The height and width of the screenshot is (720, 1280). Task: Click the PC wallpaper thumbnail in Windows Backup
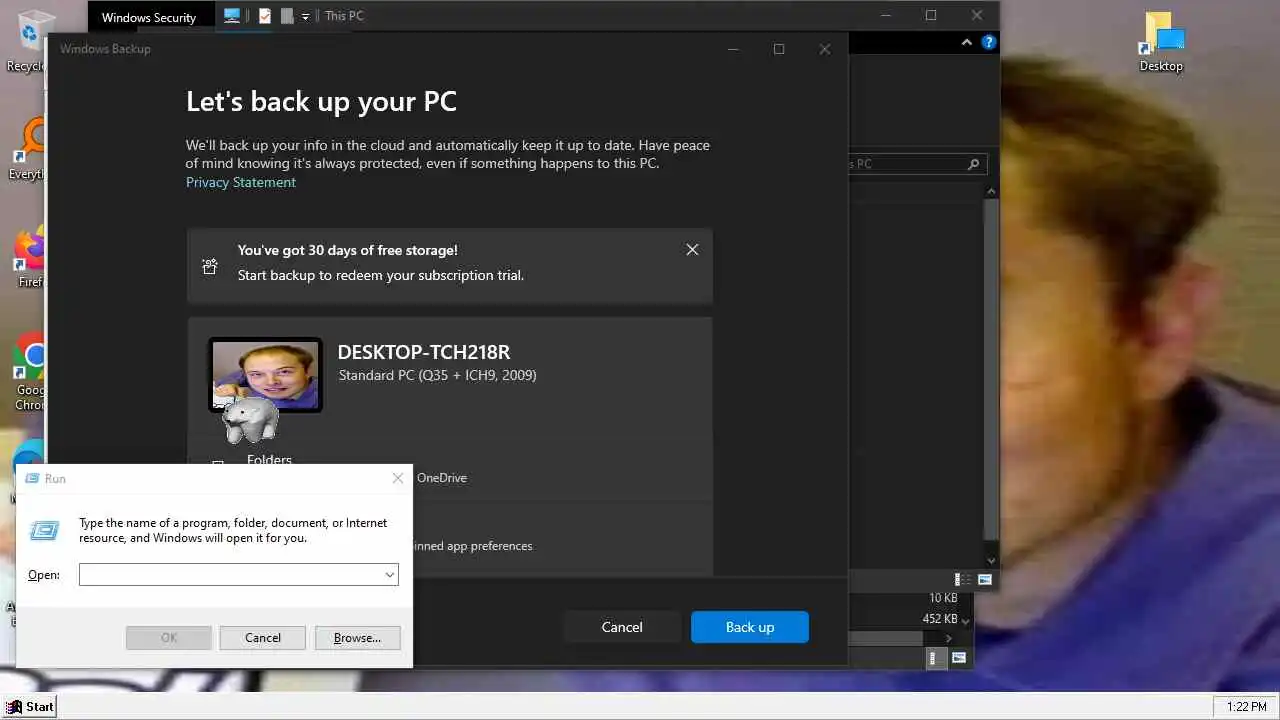[x=265, y=375]
